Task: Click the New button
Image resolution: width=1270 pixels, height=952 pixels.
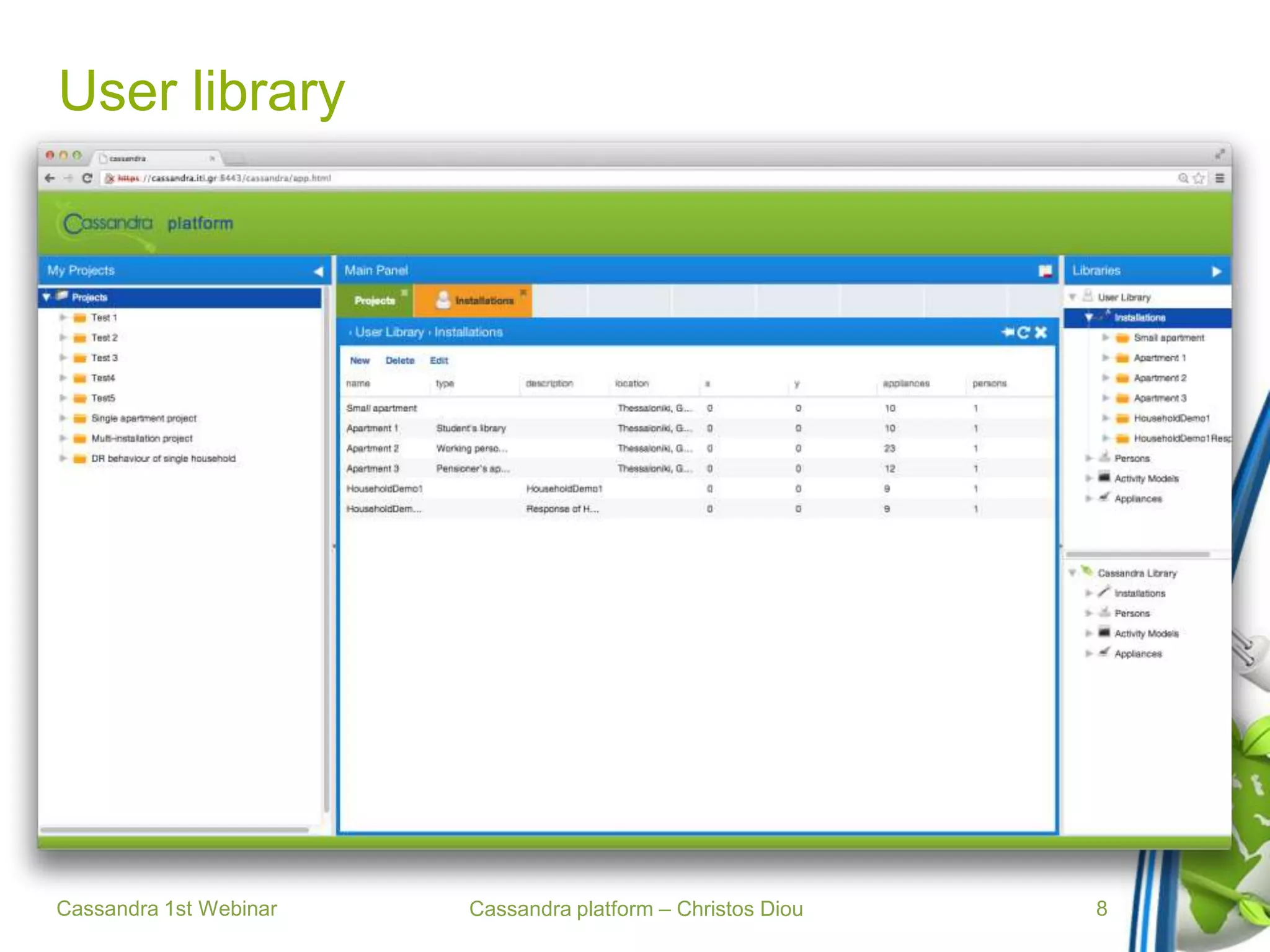Action: click(x=360, y=361)
